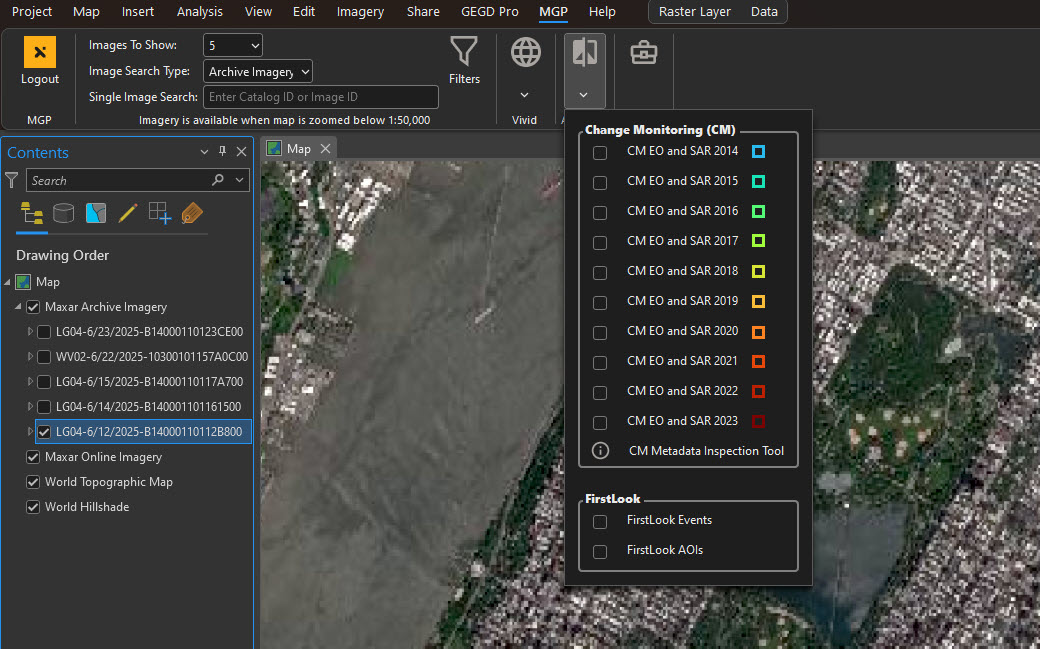Click the Map tab icon
This screenshot has height=649, width=1040.
(274, 149)
